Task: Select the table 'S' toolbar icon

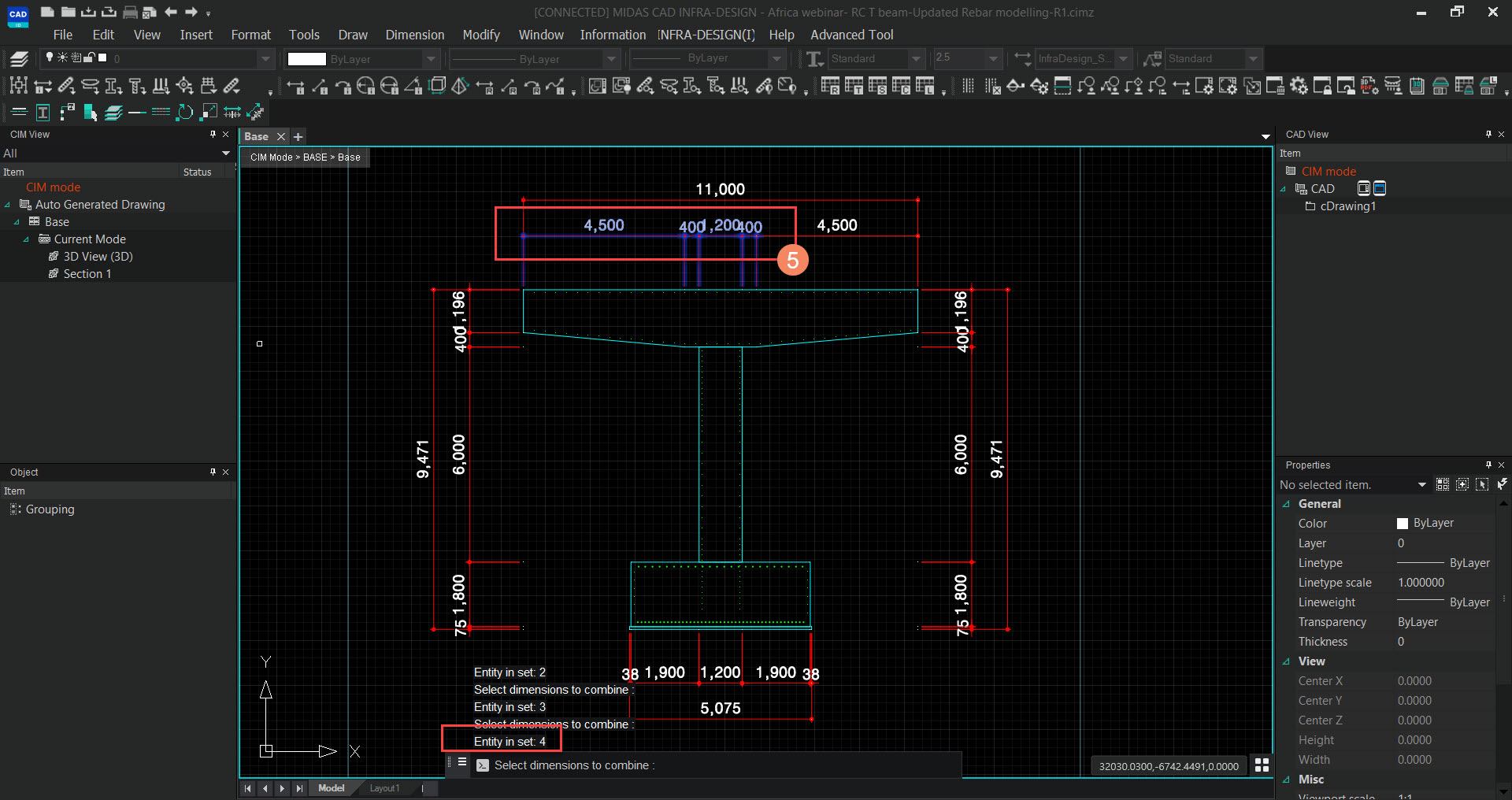Action: click(x=877, y=86)
